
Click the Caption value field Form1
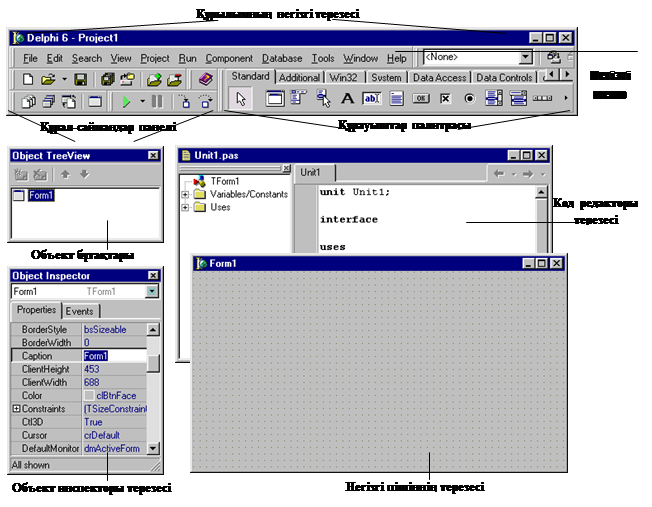click(115, 356)
